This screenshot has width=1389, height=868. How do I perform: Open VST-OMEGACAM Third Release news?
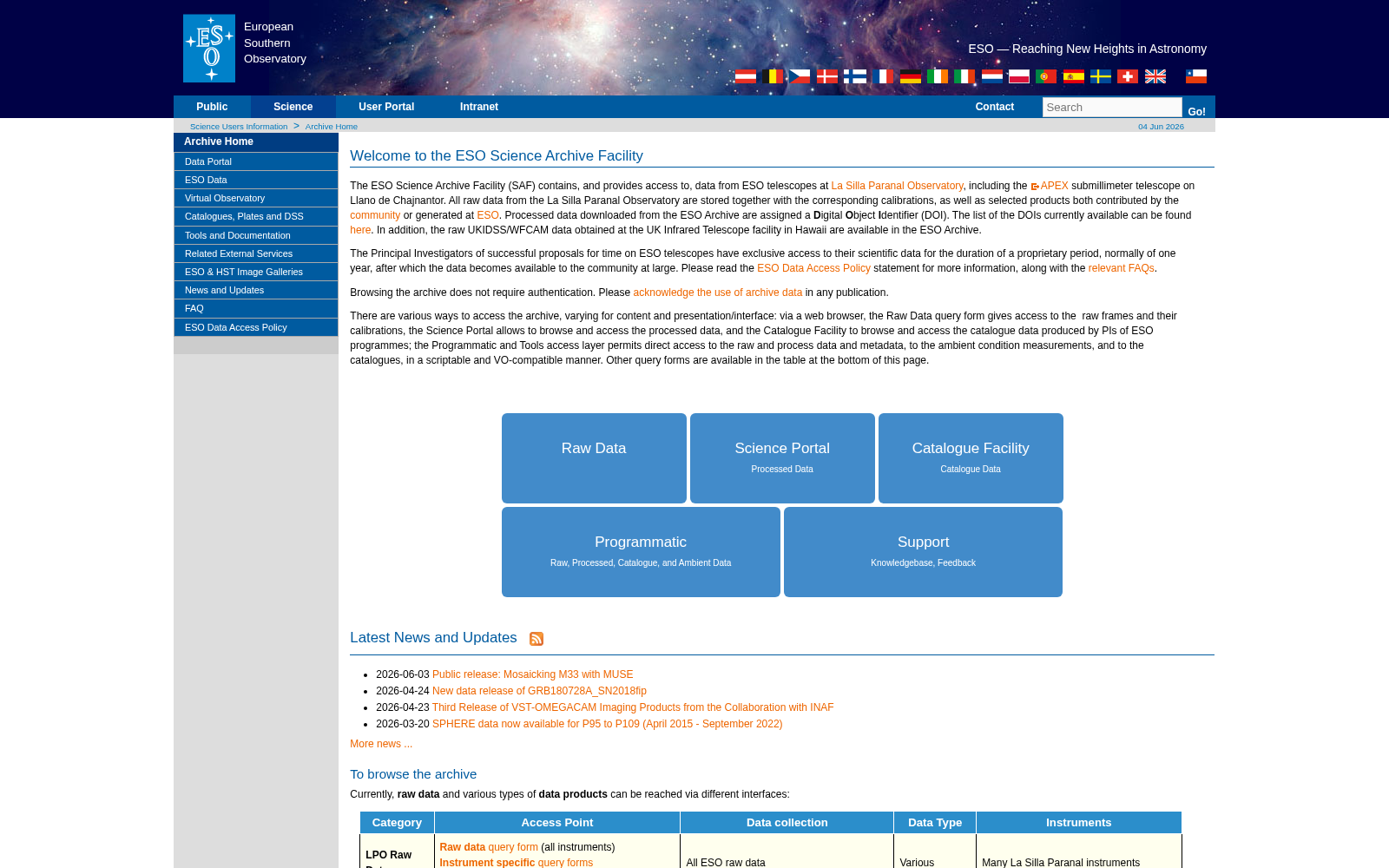click(633, 707)
